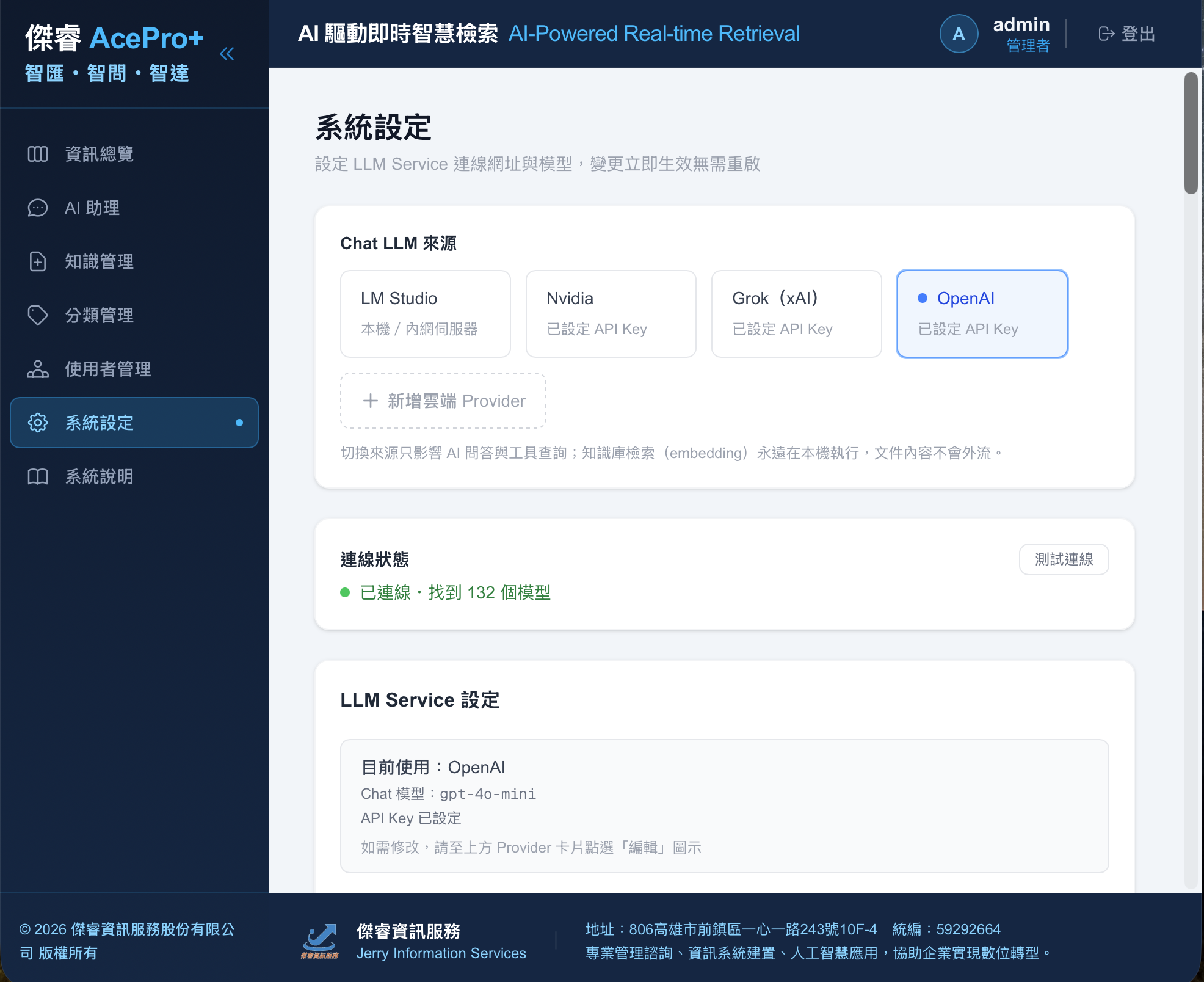This screenshot has height=982, width=1204.
Task: Click the 傑睿 AcePro+ logo title
Action: tap(115, 38)
